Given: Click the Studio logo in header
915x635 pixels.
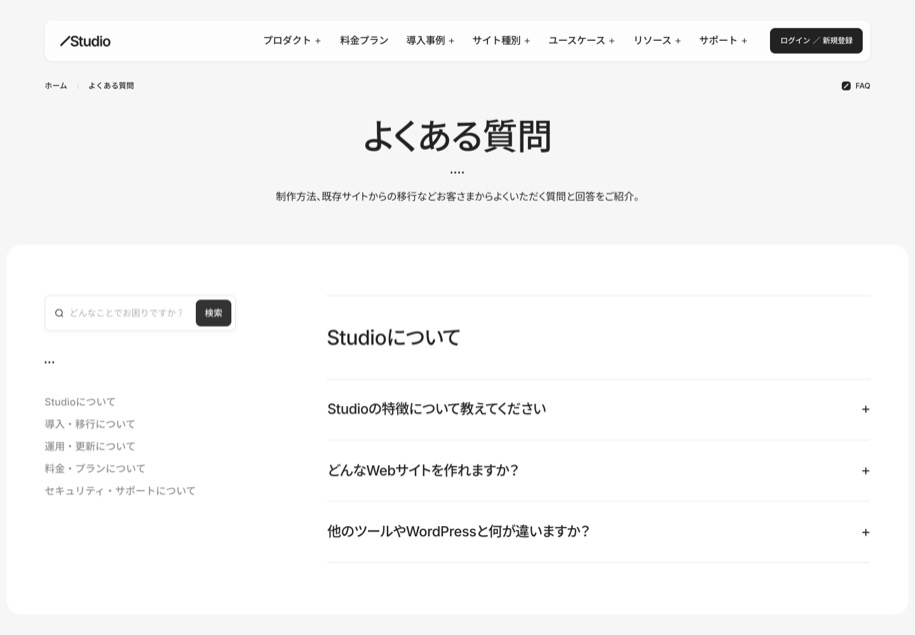Looking at the screenshot, I should coord(85,41).
